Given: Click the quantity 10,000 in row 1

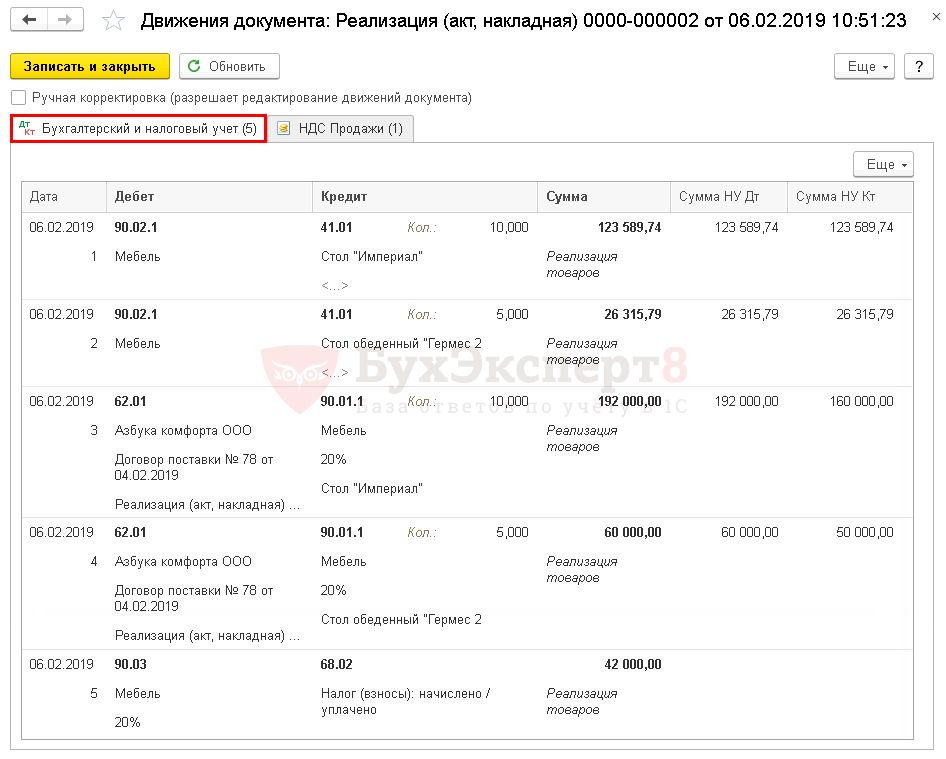Looking at the screenshot, I should point(509,227).
